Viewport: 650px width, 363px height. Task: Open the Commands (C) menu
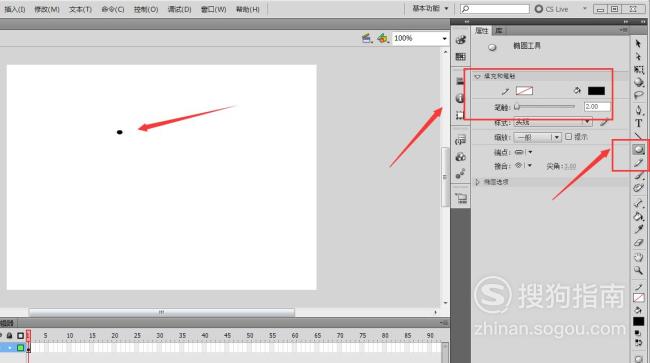113,9
